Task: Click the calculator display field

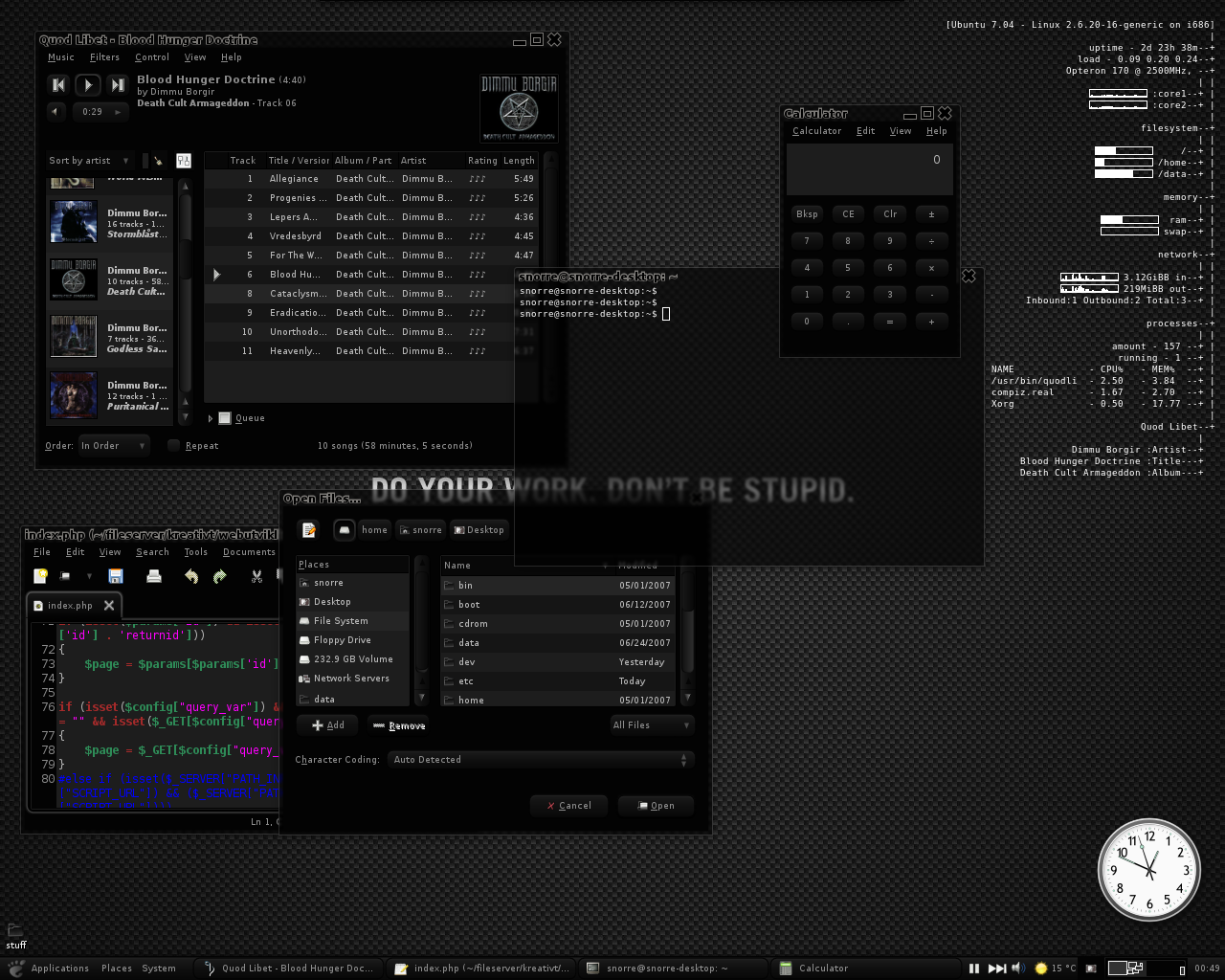Action: [870, 168]
